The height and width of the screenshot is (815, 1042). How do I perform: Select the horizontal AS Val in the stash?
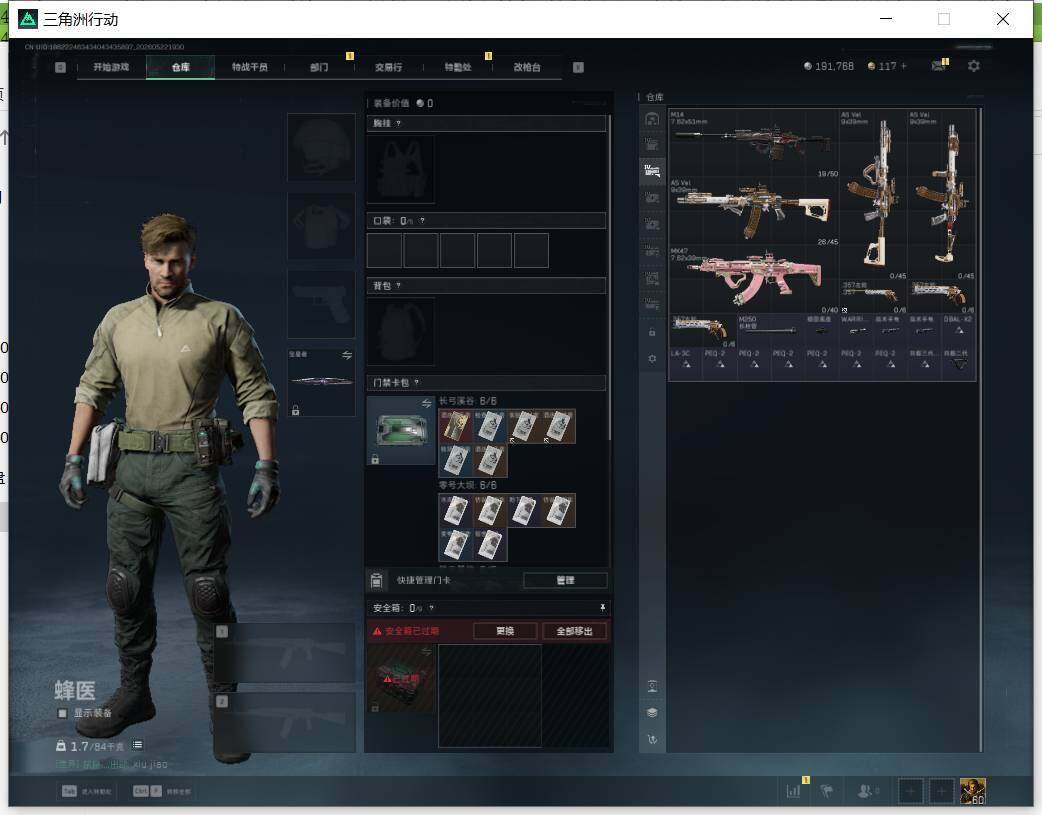(x=754, y=211)
